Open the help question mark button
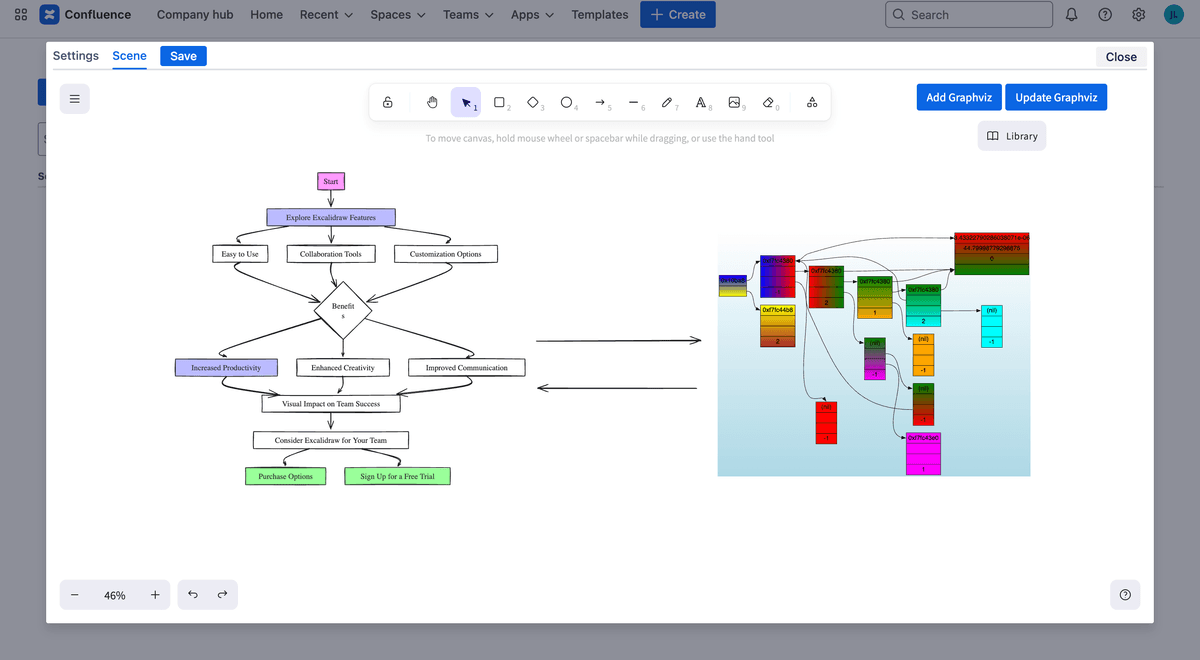Screen dimensions: 1200x660 tap(1125, 595)
